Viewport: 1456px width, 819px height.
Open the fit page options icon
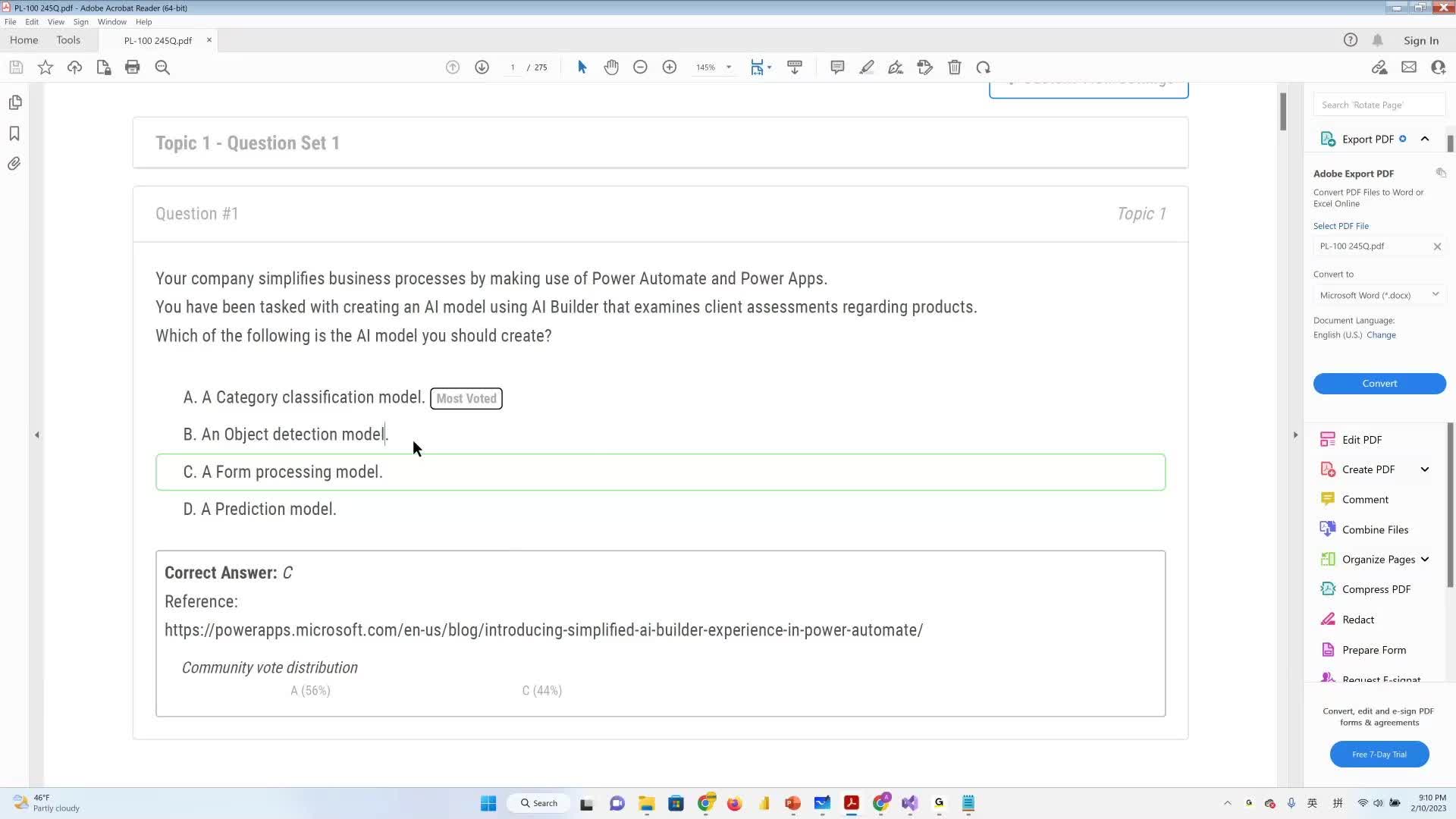point(761,67)
